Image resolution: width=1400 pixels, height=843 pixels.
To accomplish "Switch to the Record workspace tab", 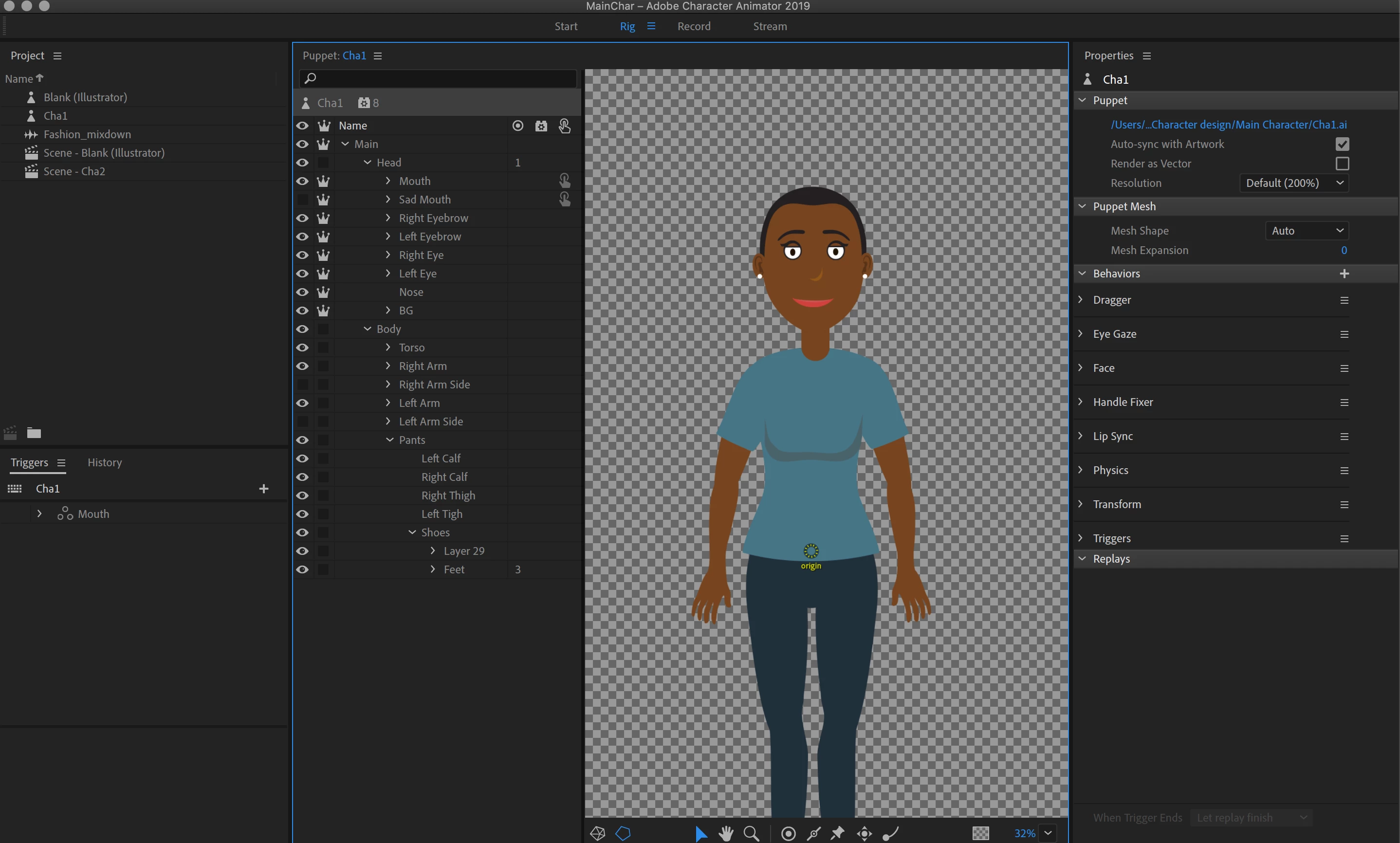I will [x=694, y=26].
